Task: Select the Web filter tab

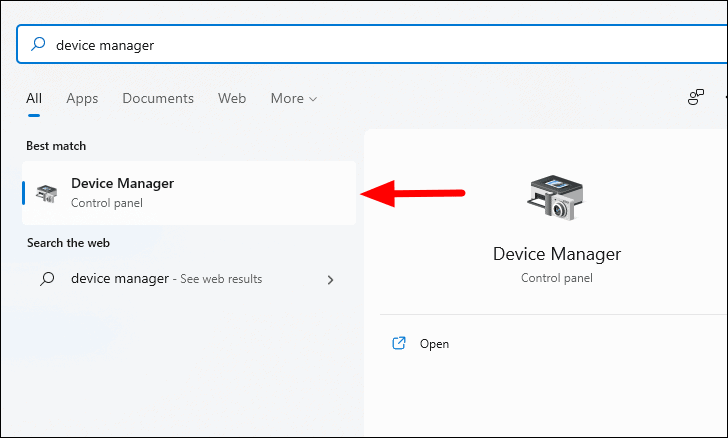Action: point(232,98)
